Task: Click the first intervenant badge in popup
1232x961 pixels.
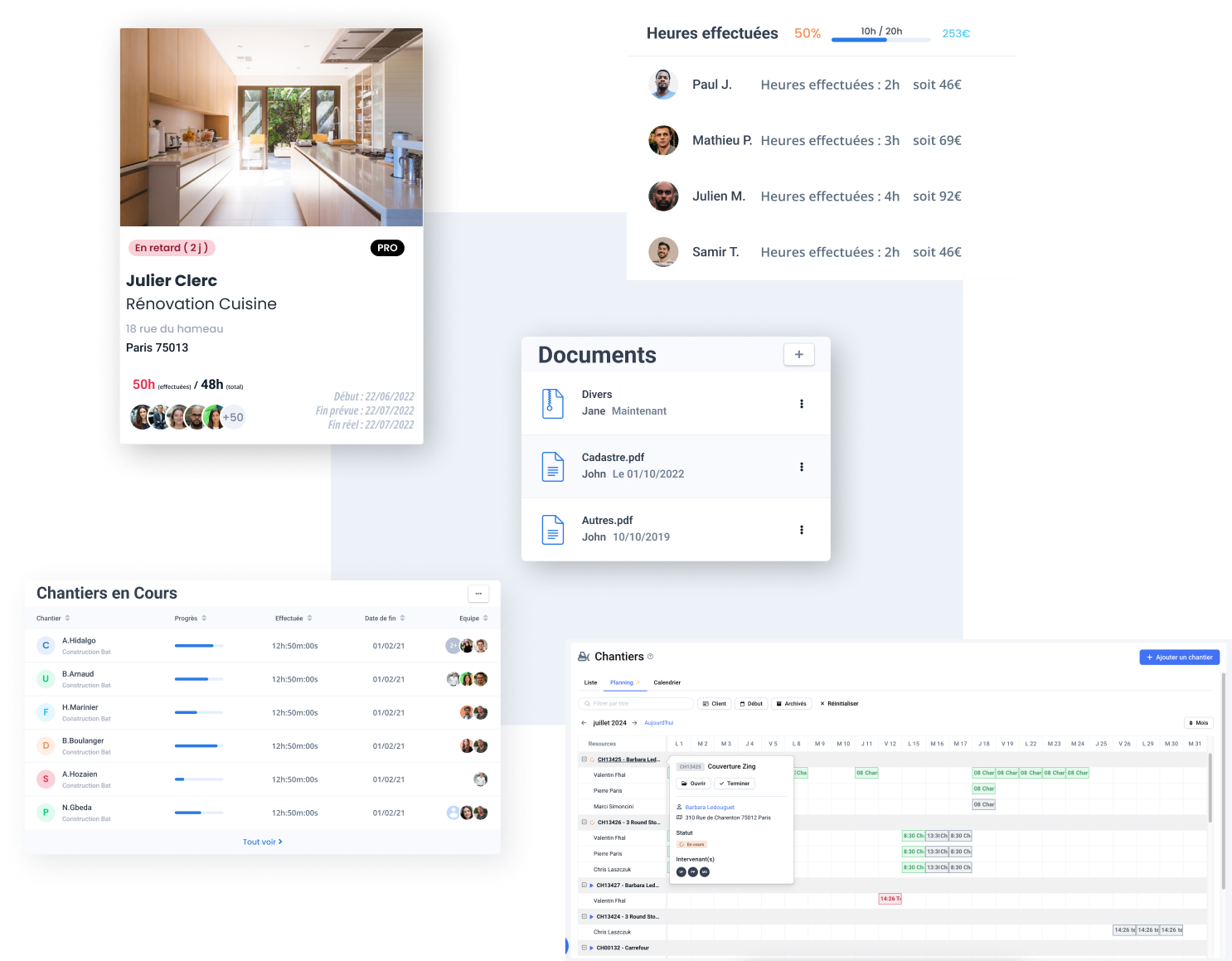Action: click(681, 871)
